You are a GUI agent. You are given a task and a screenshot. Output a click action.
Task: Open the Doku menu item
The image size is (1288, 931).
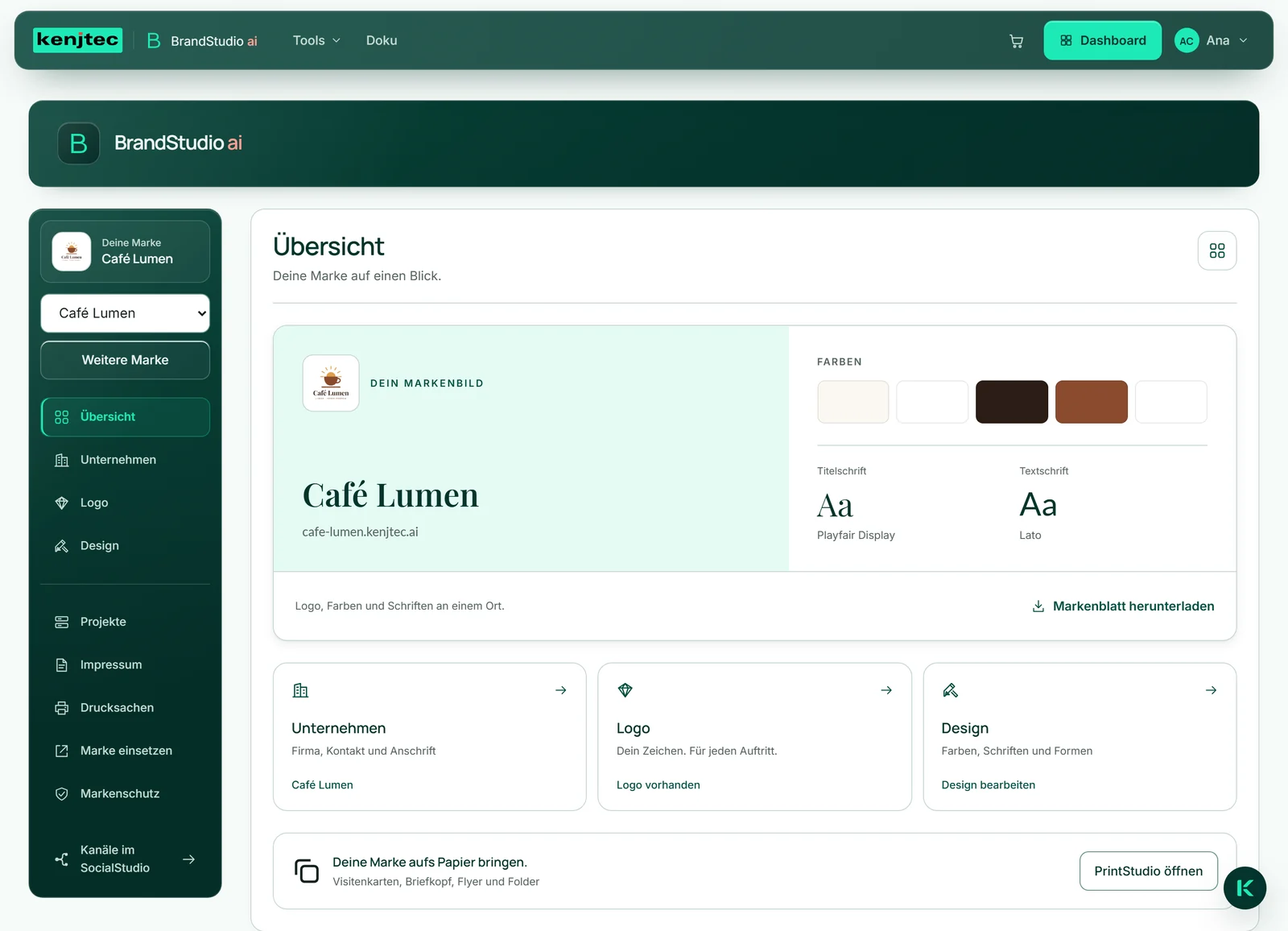(x=382, y=40)
